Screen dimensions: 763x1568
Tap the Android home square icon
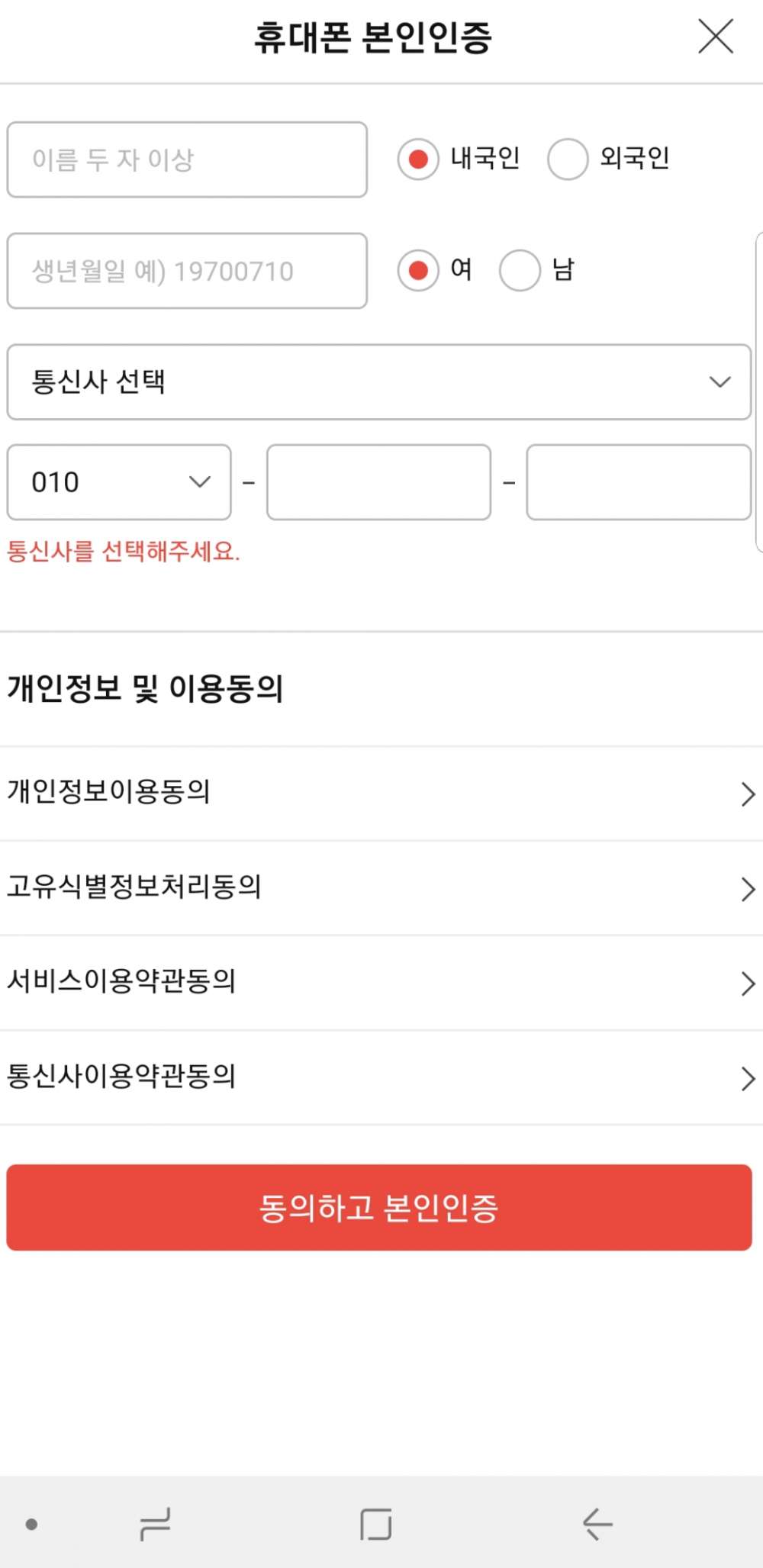(x=376, y=1524)
